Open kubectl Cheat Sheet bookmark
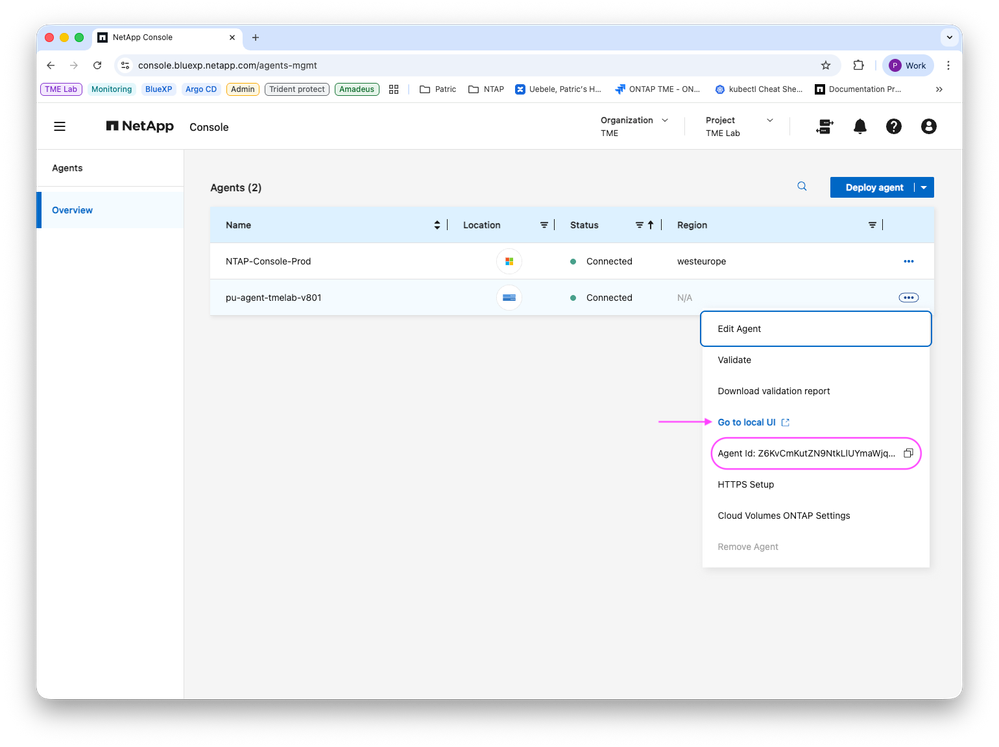The width and height of the screenshot is (999, 747). coord(758,89)
